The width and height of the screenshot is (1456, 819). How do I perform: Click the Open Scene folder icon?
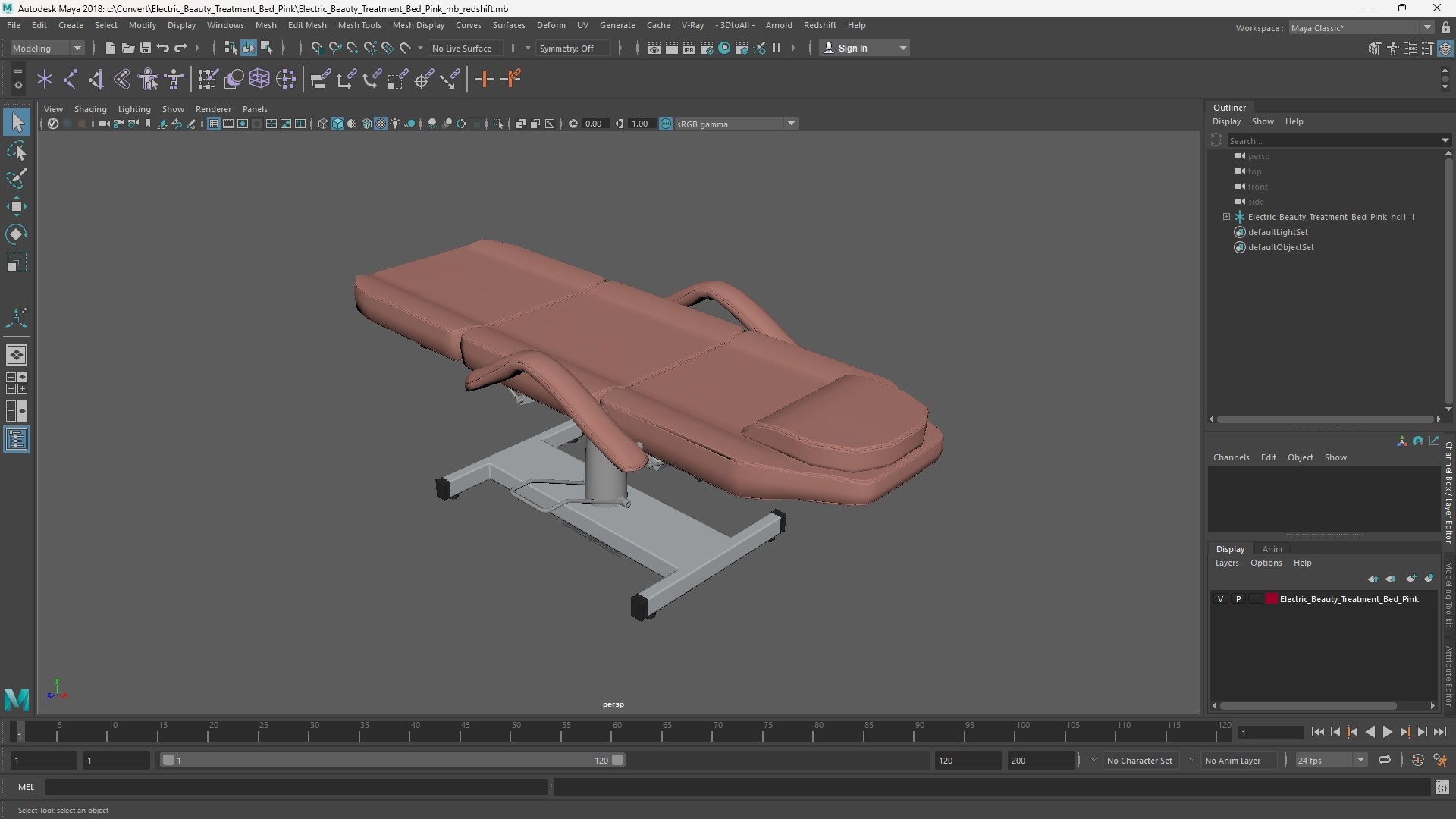(127, 48)
